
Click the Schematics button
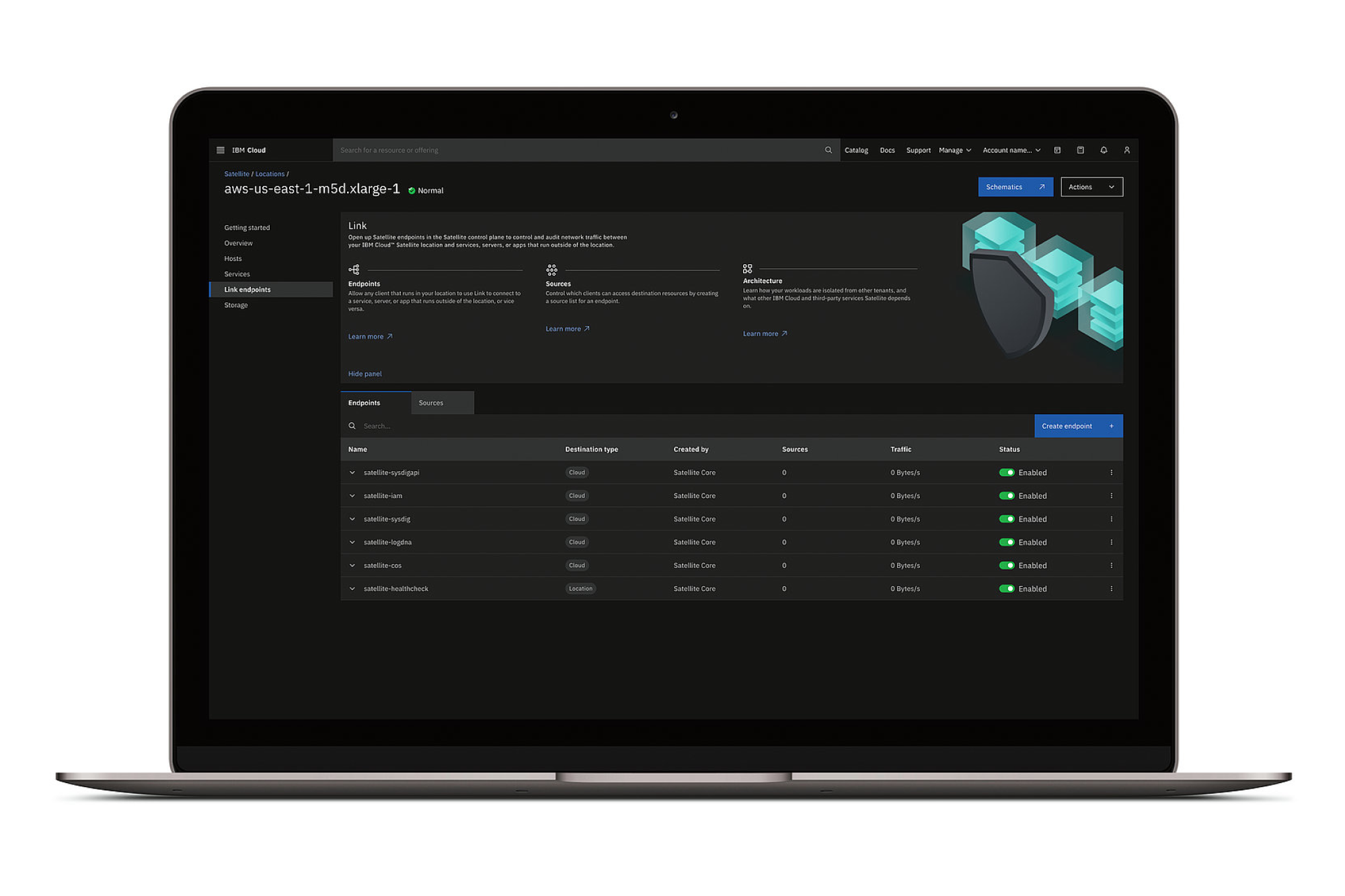coord(1015,187)
